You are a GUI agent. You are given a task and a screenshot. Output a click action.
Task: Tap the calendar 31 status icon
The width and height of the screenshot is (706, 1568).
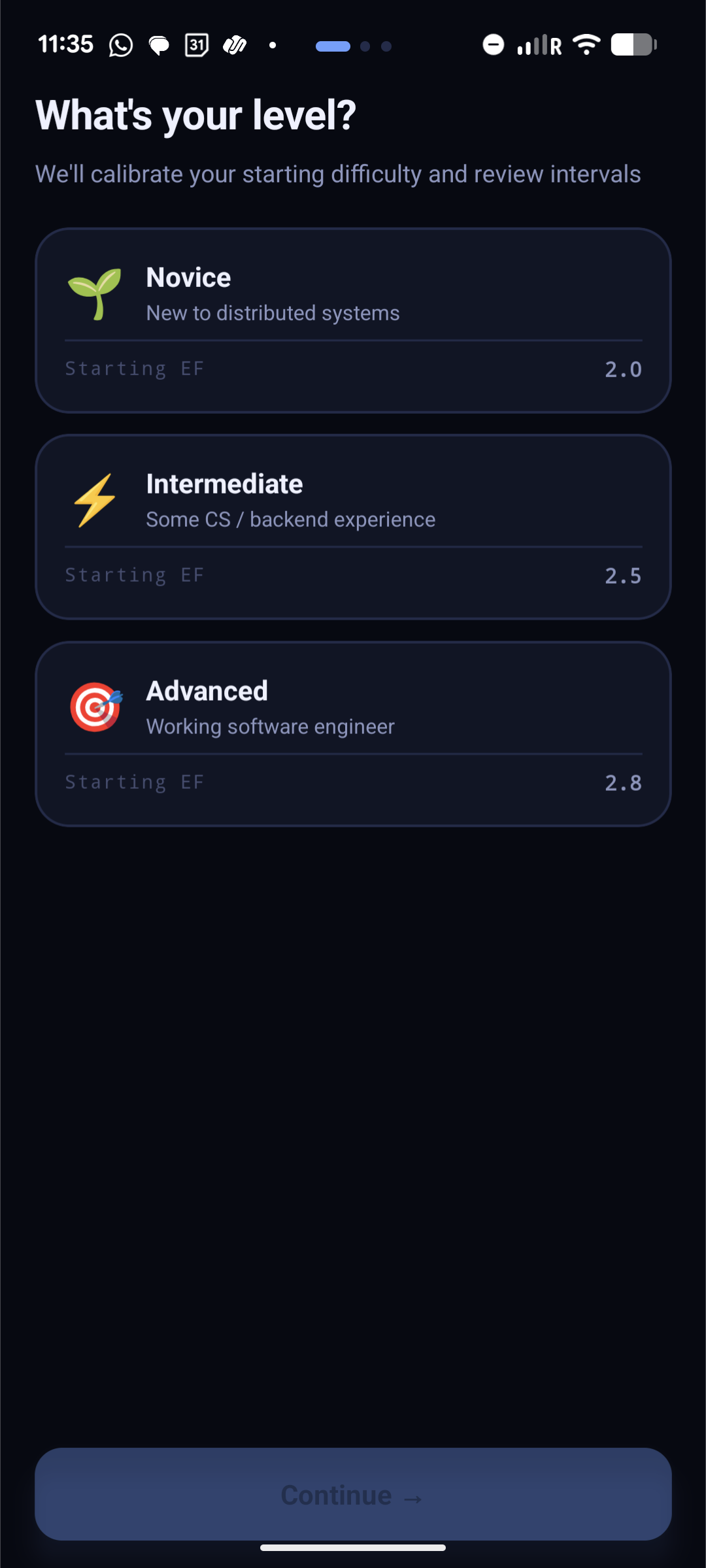click(197, 45)
